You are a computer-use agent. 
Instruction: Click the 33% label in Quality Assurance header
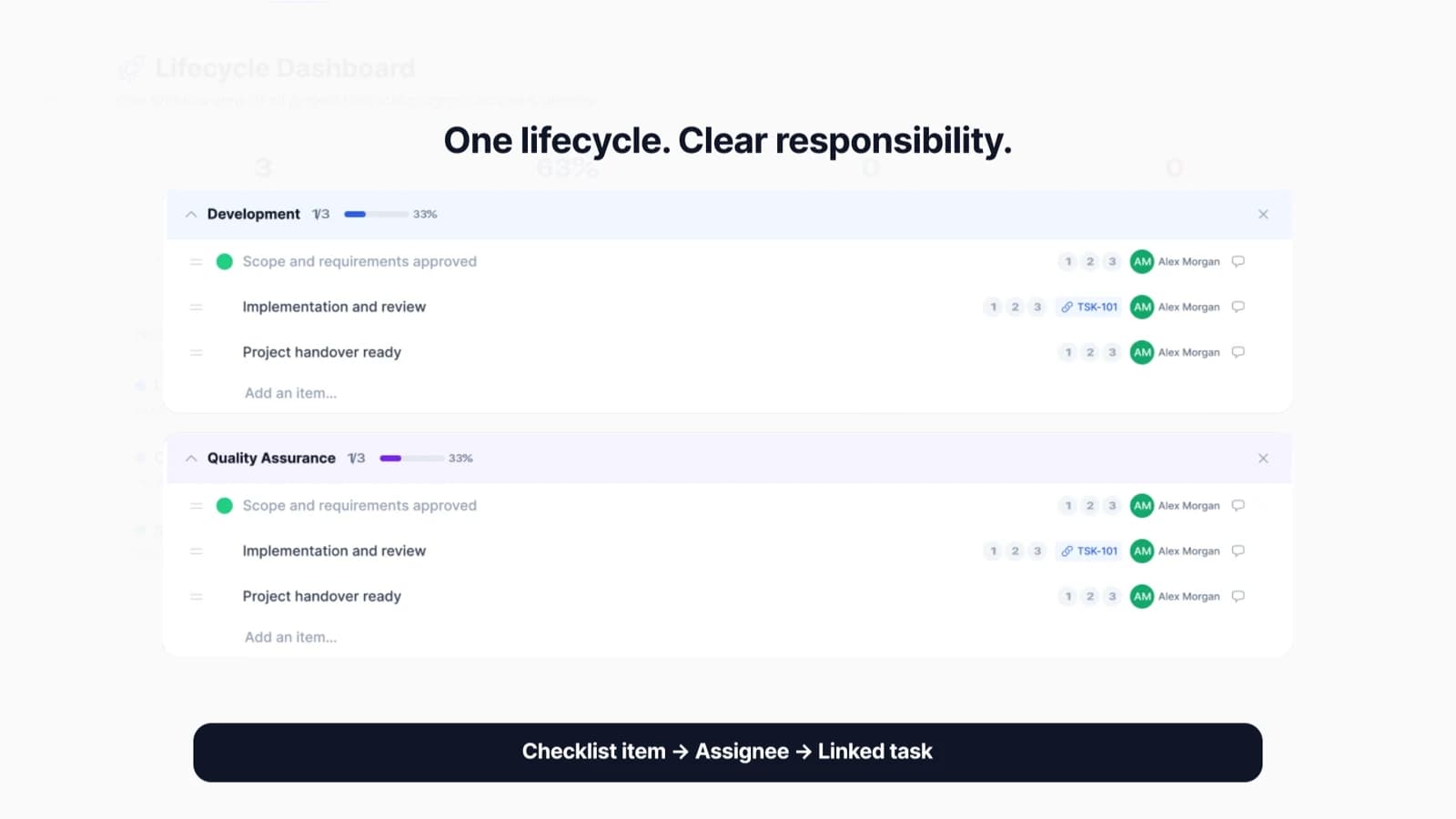pos(460,459)
